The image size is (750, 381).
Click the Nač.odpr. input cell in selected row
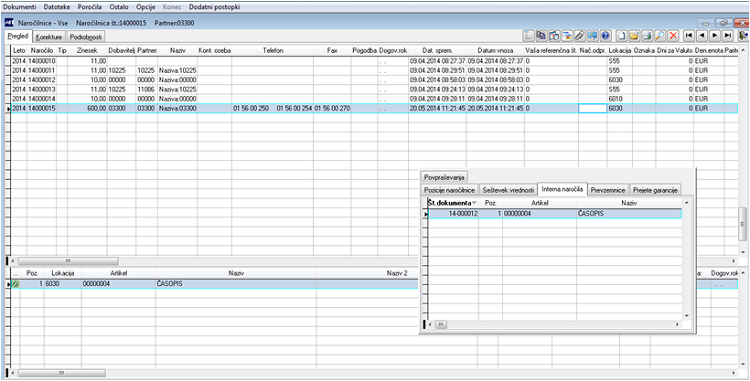pyautogui.click(x=593, y=109)
